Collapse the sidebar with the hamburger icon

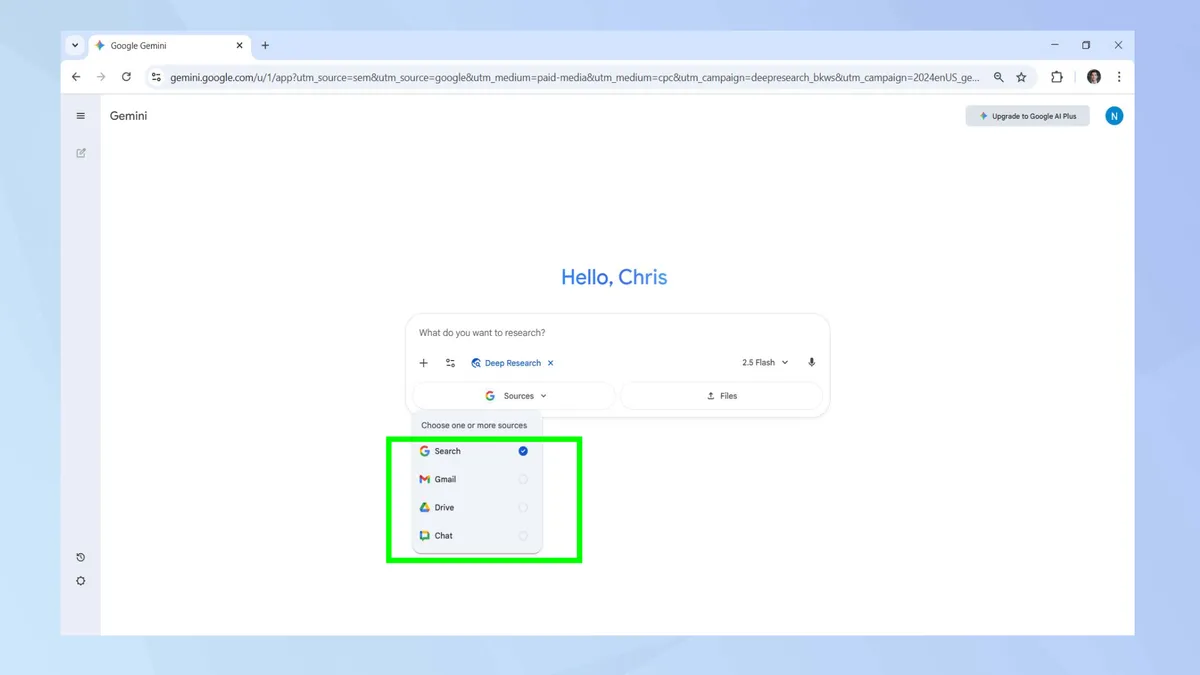coord(80,115)
